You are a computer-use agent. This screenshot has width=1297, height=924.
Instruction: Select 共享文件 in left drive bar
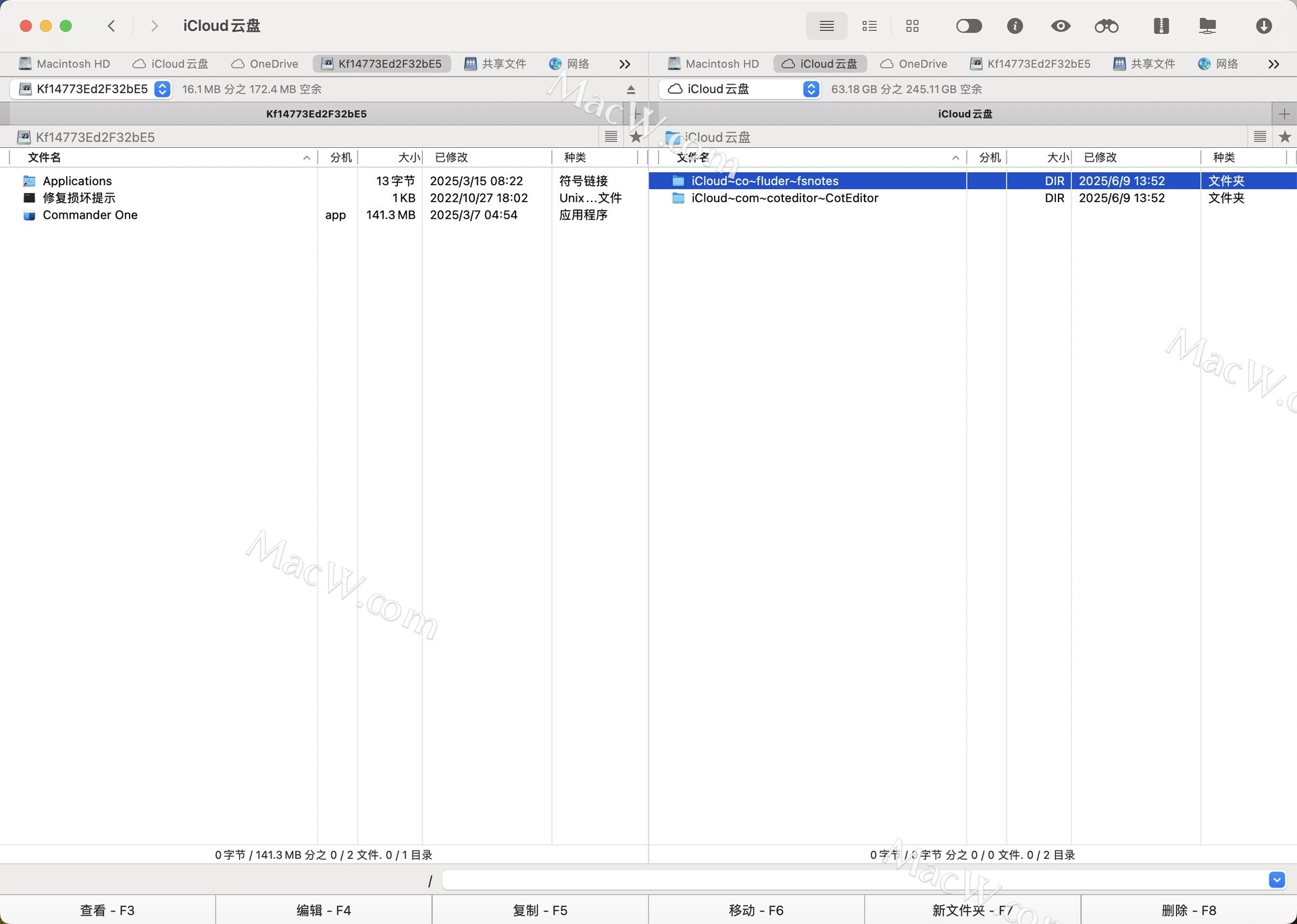[495, 64]
